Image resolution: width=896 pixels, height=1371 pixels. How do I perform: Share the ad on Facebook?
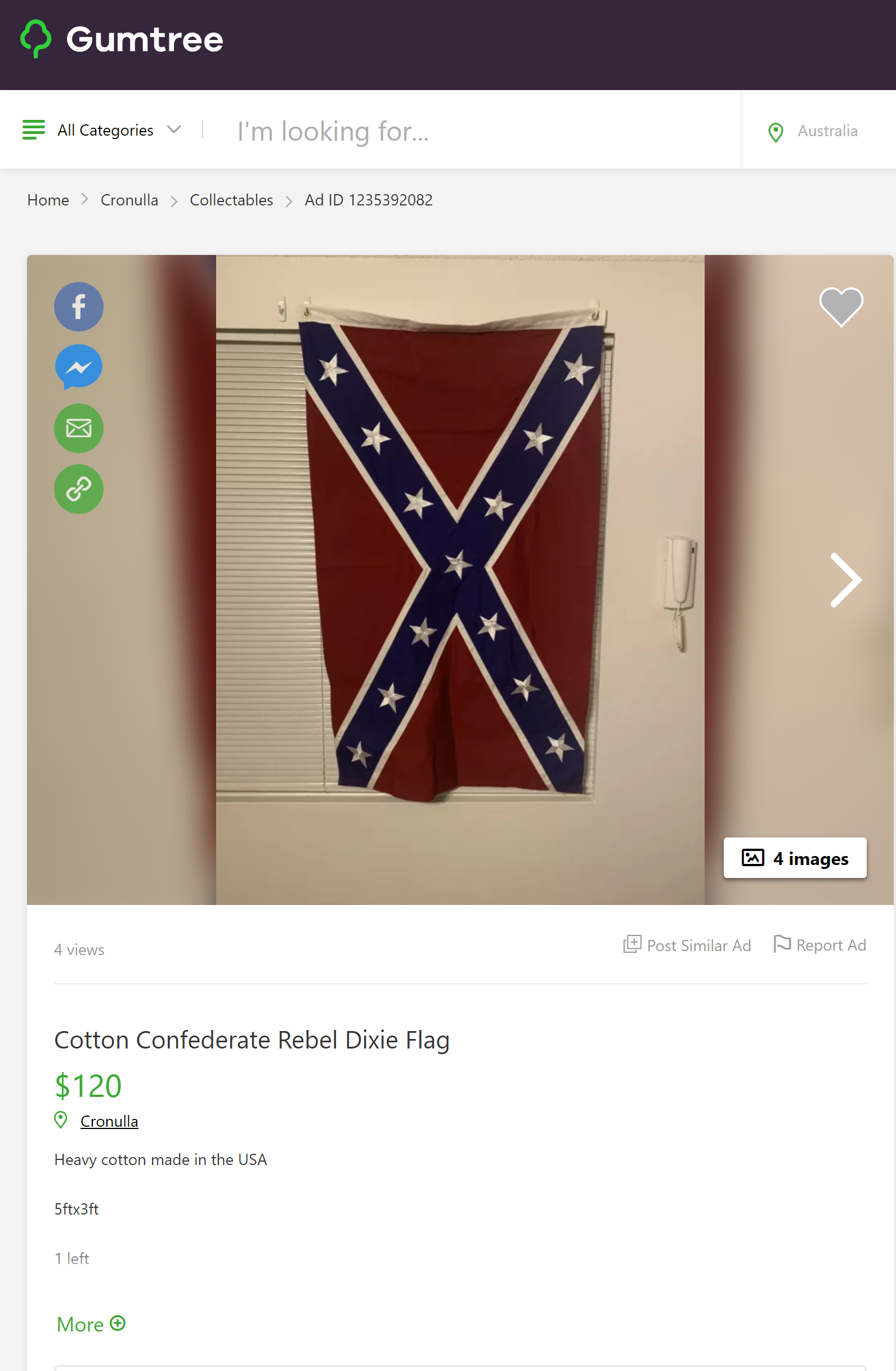coord(78,307)
